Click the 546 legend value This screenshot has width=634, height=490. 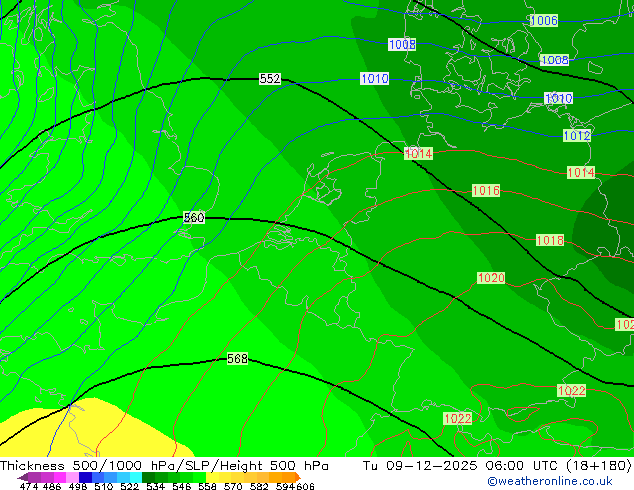tap(181, 486)
